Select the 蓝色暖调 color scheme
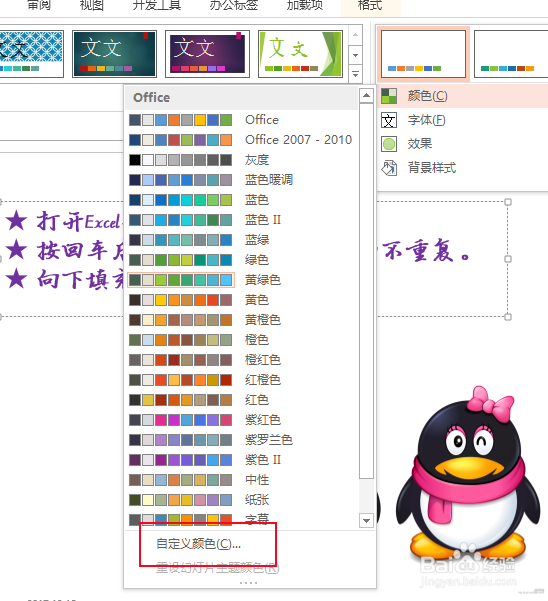The height and width of the screenshot is (601, 548). 241,180
